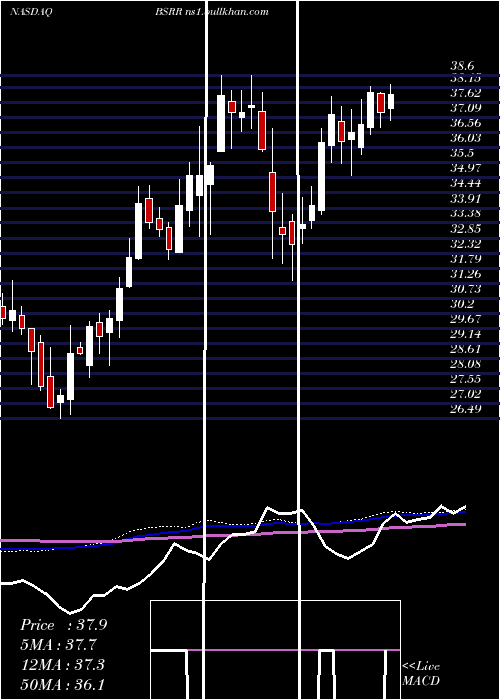
Task: Select the 37.62 price axis label
Action: coord(466,93)
